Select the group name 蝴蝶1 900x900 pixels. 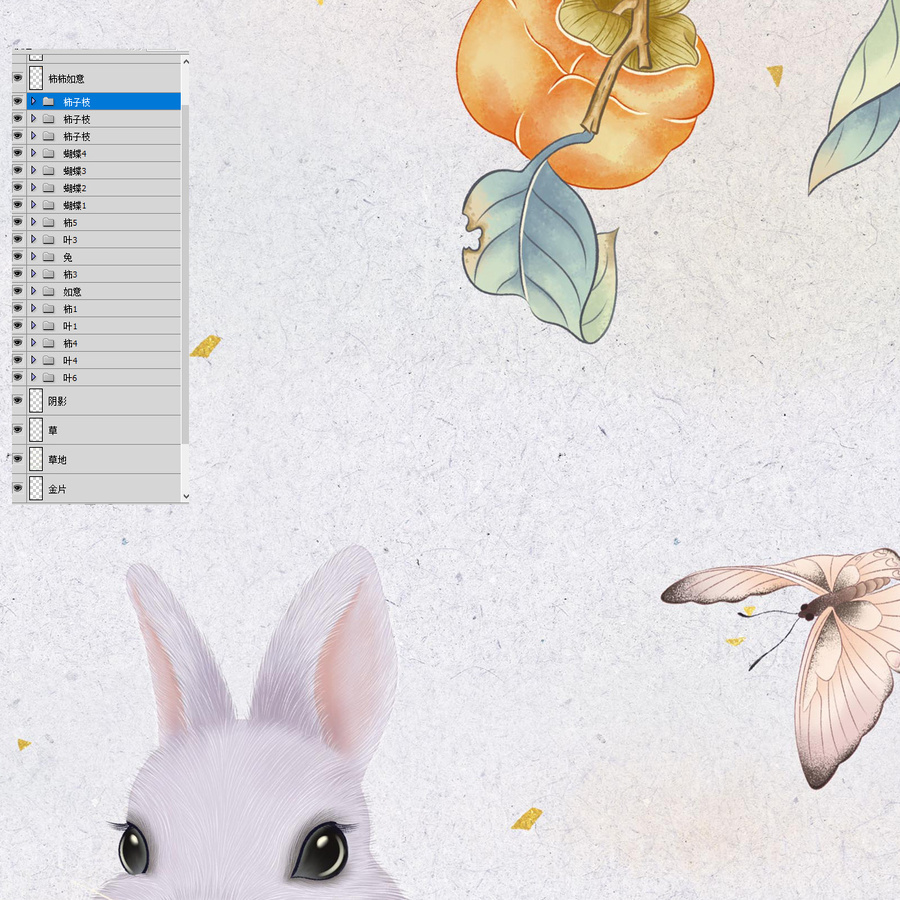(75, 205)
